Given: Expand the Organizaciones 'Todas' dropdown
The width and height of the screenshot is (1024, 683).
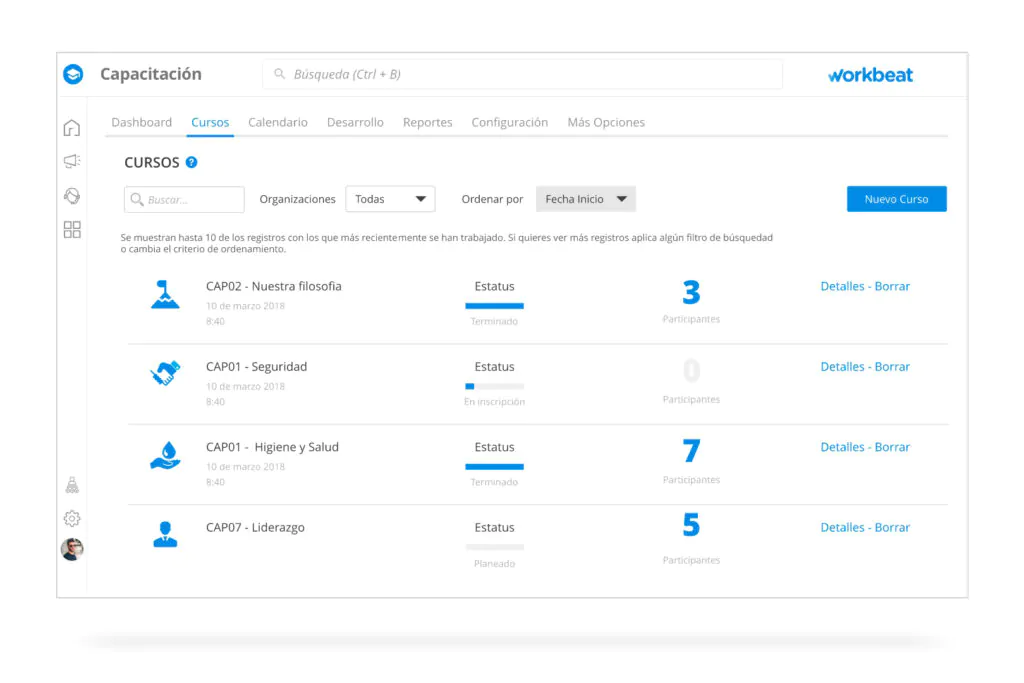Looking at the screenshot, I should pos(390,199).
